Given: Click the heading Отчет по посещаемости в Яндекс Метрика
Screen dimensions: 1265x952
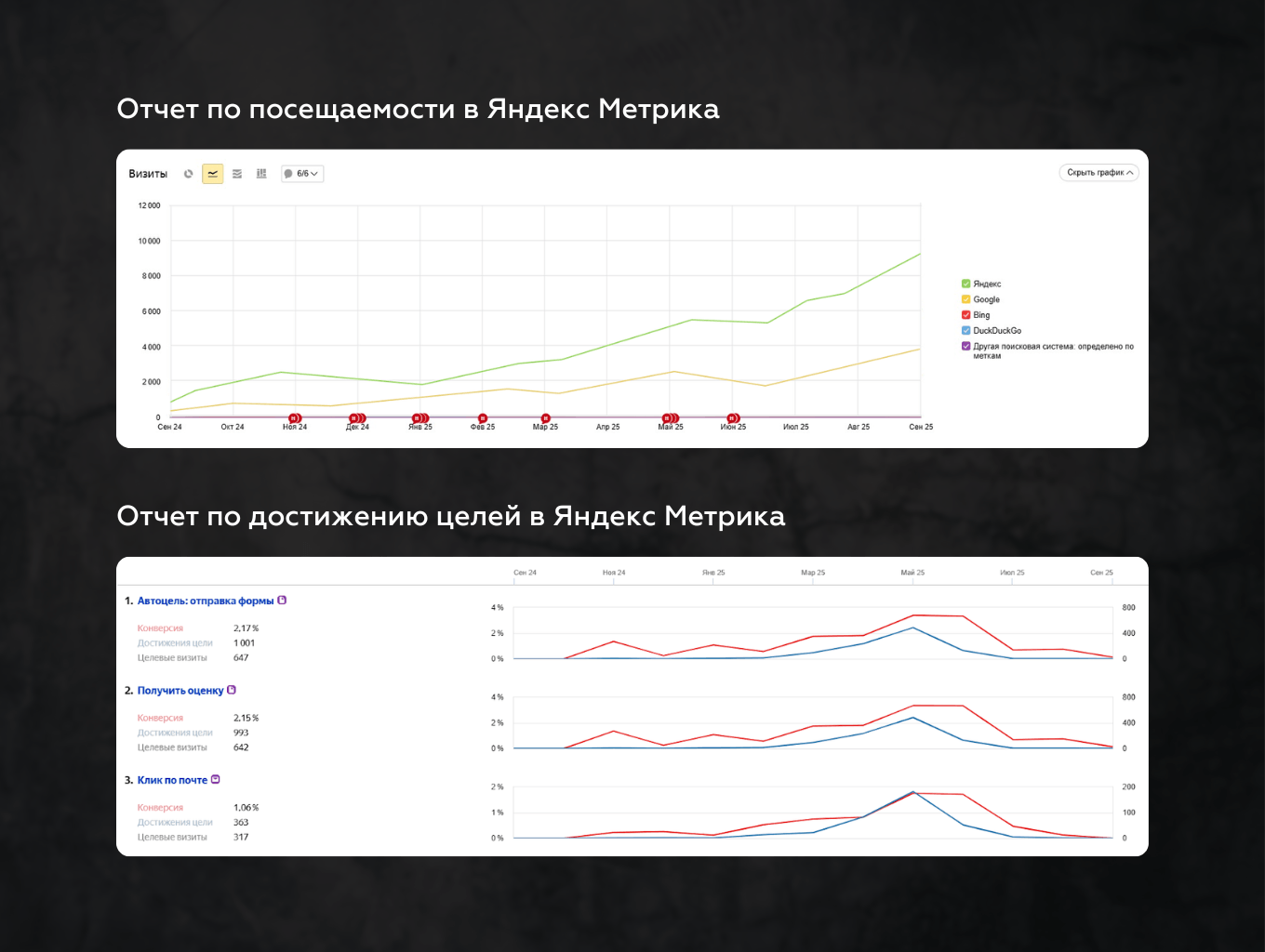Looking at the screenshot, I should (419, 110).
